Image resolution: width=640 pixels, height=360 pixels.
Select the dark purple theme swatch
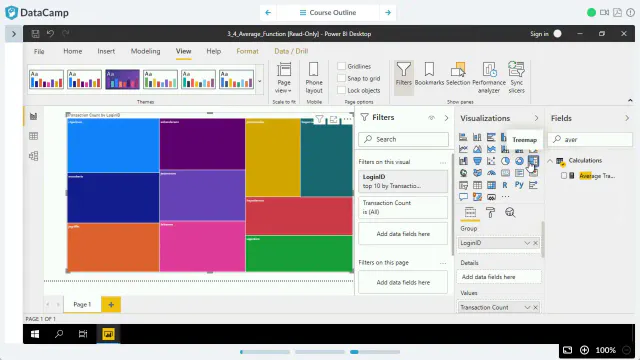point(122,79)
